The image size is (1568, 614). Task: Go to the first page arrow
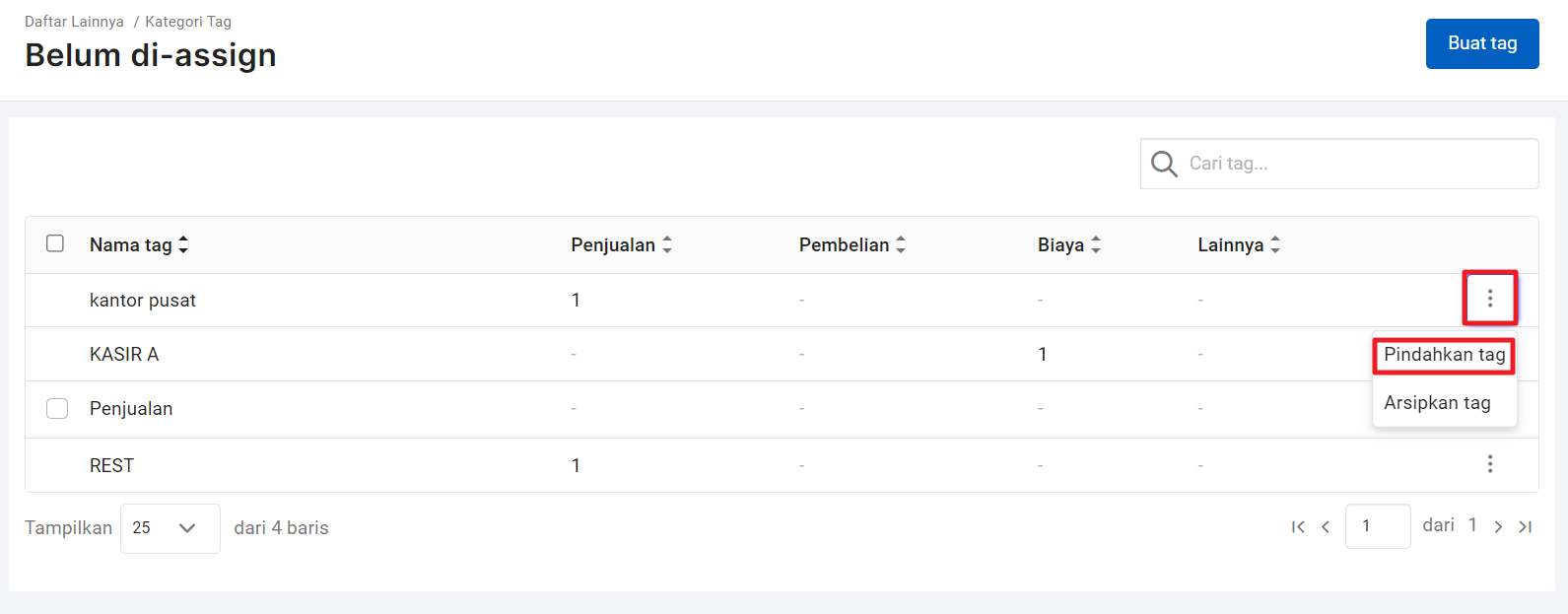(x=1298, y=527)
